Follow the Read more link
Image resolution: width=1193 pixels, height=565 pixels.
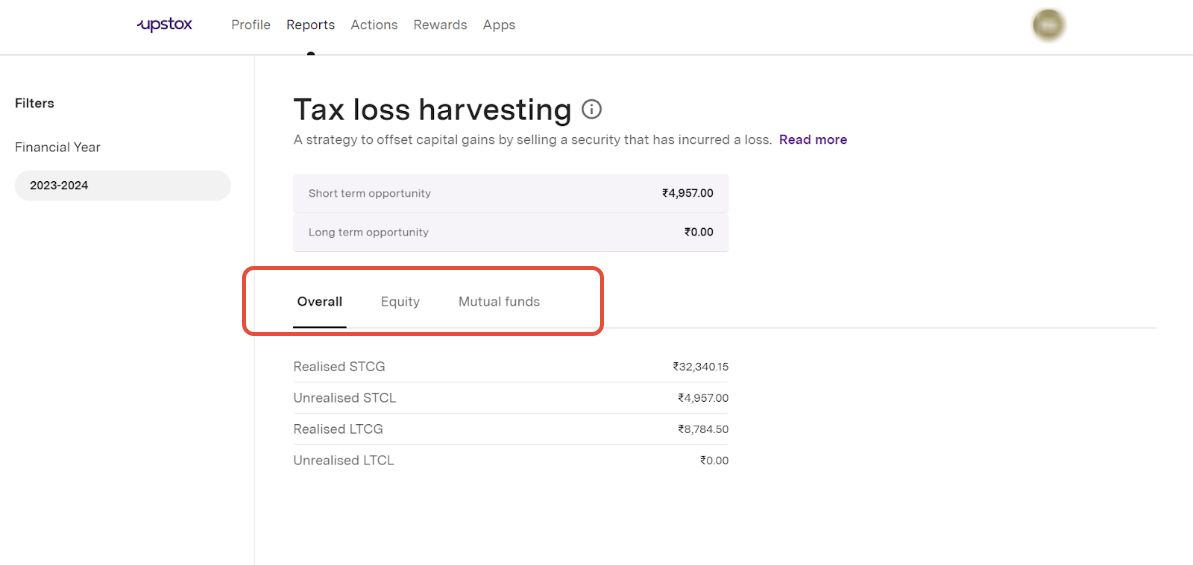(x=813, y=140)
